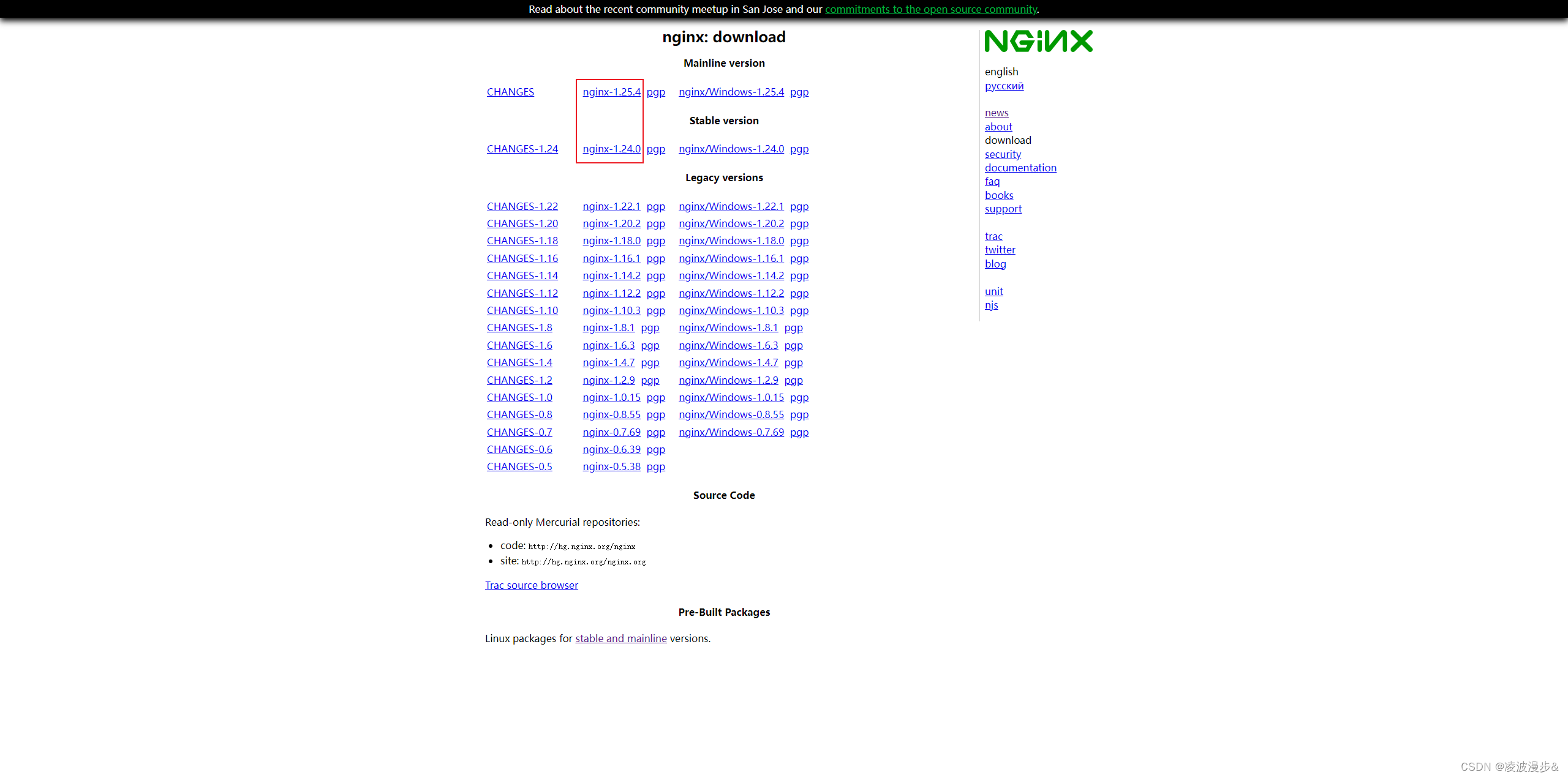Click the 'stable and mainline' hyperlink
The image size is (1568, 778).
click(621, 638)
